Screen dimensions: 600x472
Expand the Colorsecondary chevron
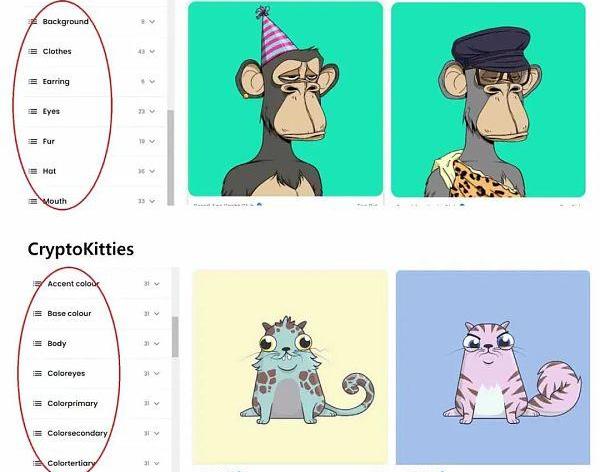coord(157,434)
